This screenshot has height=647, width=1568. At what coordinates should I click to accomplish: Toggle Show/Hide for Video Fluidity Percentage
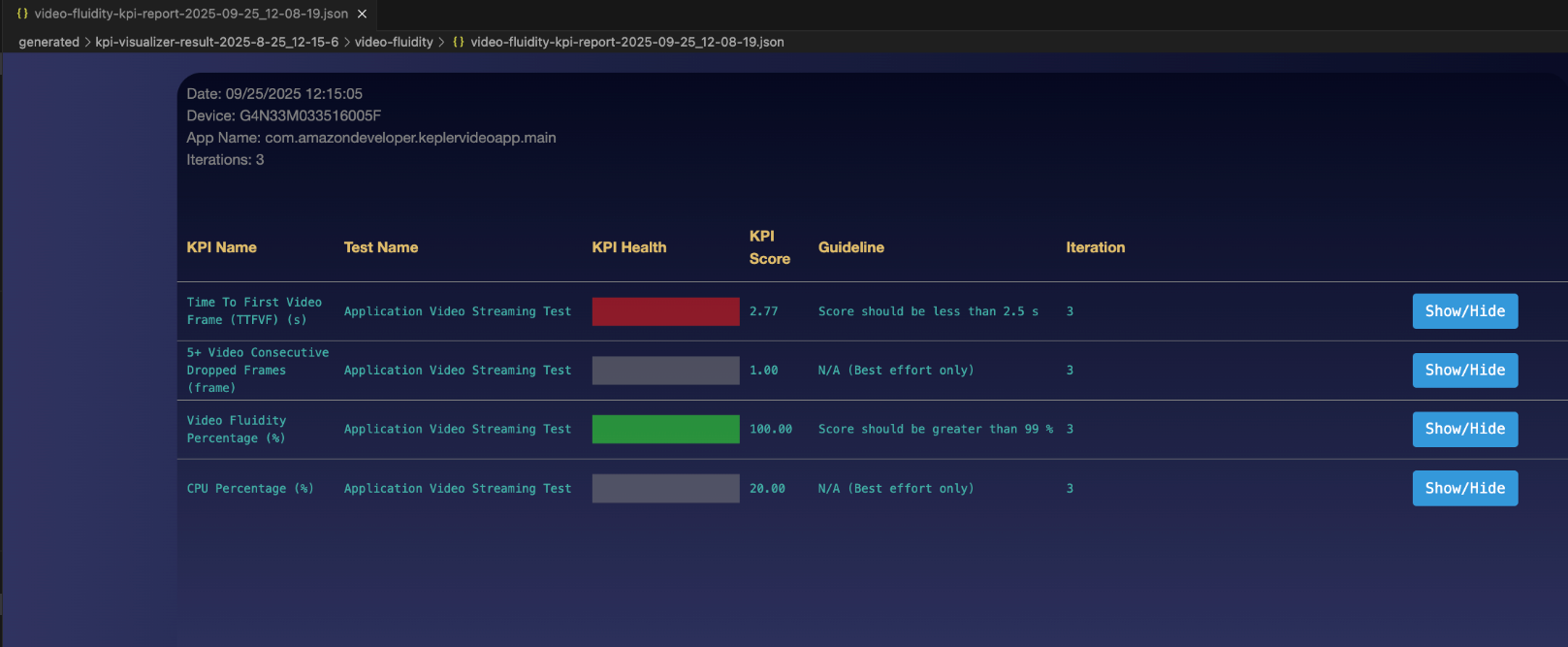(x=1464, y=429)
